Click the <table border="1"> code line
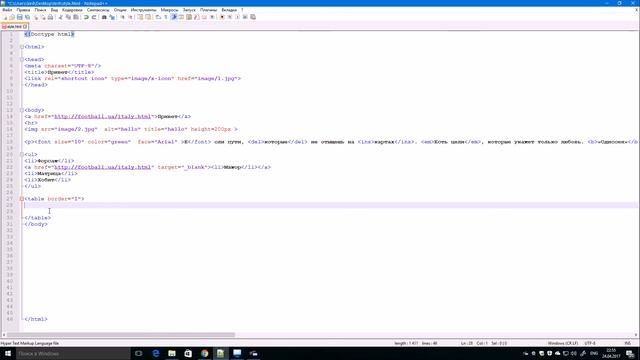The image size is (640, 360). [54, 199]
